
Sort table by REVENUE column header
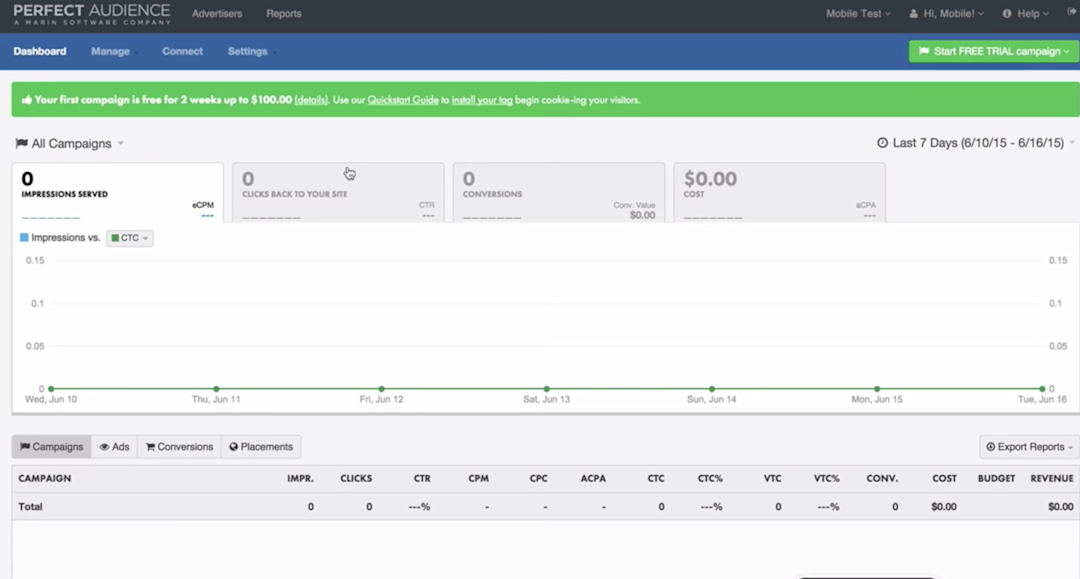[x=1052, y=478]
